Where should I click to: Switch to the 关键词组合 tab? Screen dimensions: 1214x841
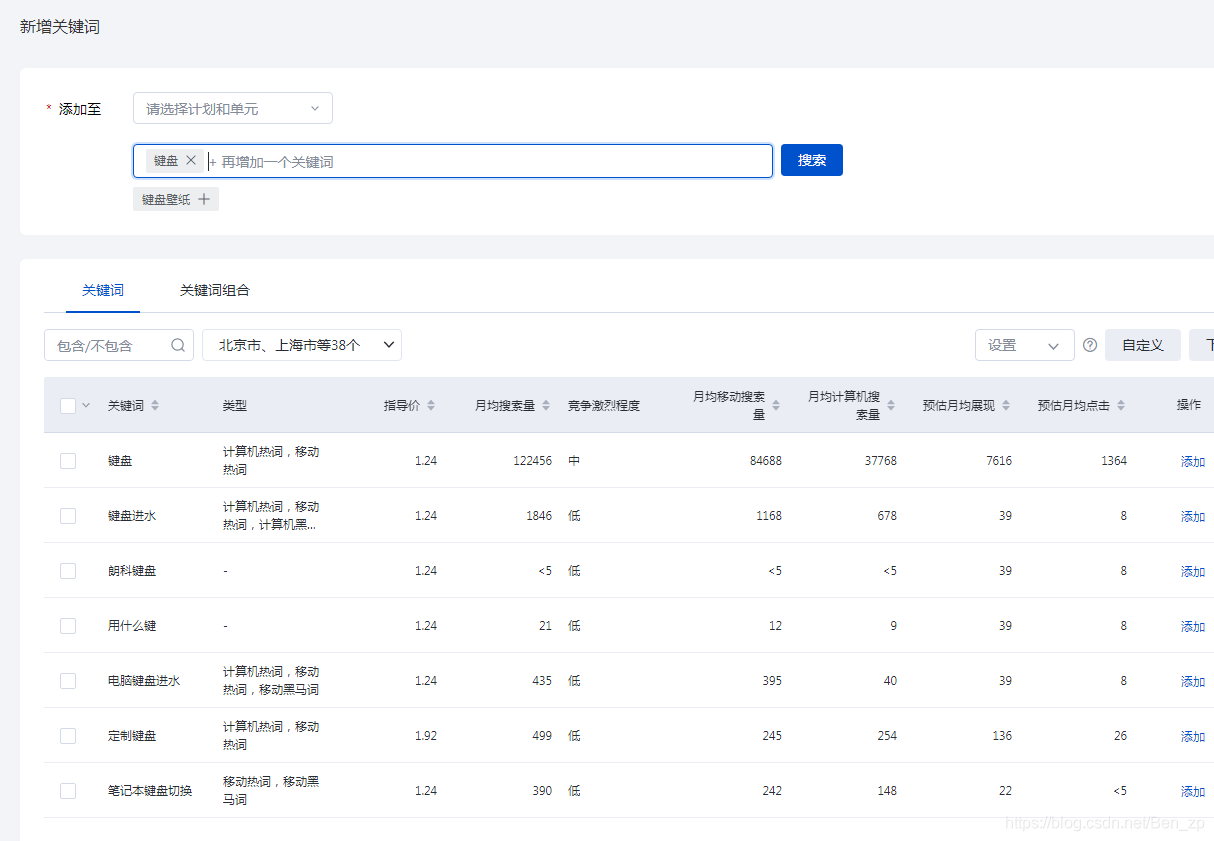[215, 290]
